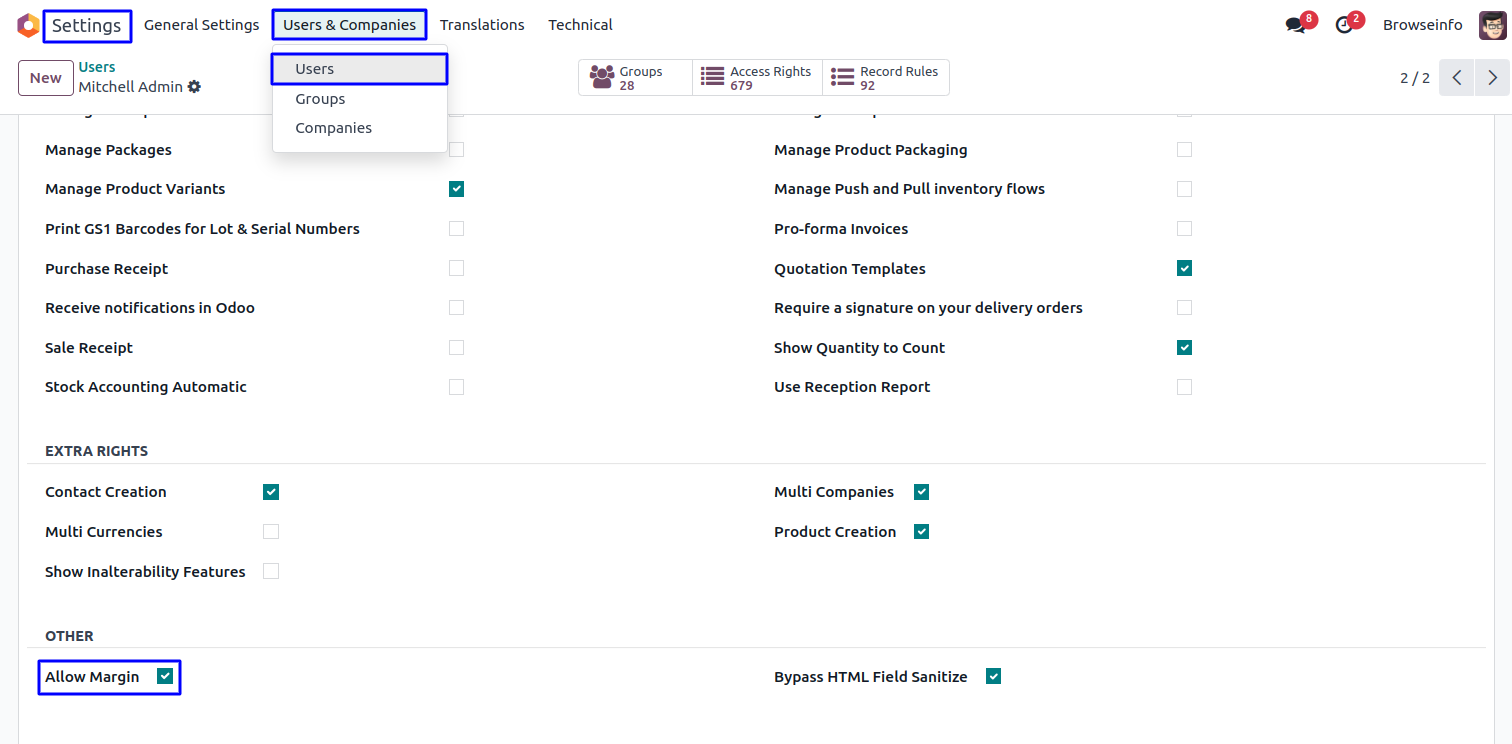
Task: Click the user avatar picture
Action: 1492,25
